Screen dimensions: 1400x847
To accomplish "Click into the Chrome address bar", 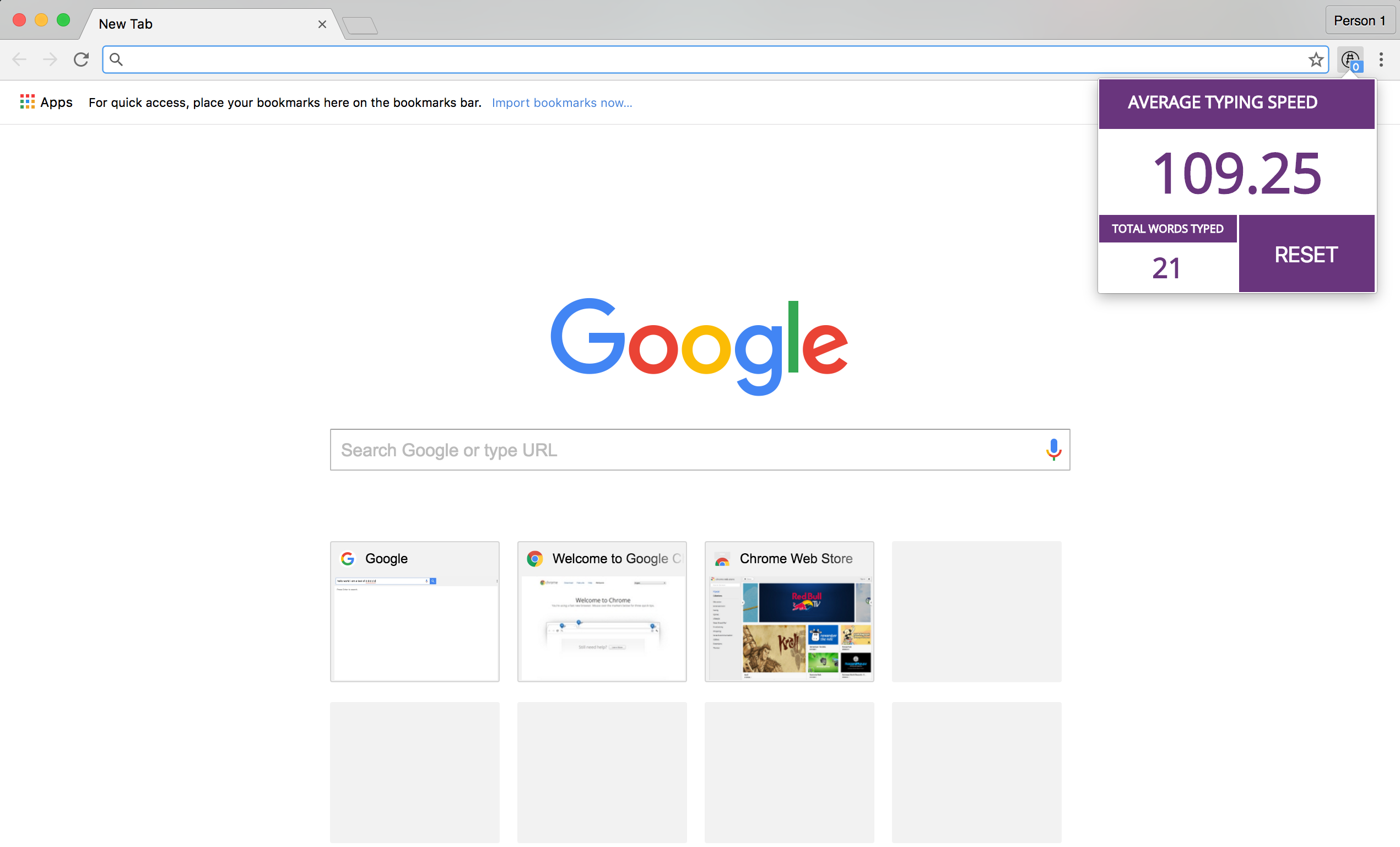I will [710, 59].
